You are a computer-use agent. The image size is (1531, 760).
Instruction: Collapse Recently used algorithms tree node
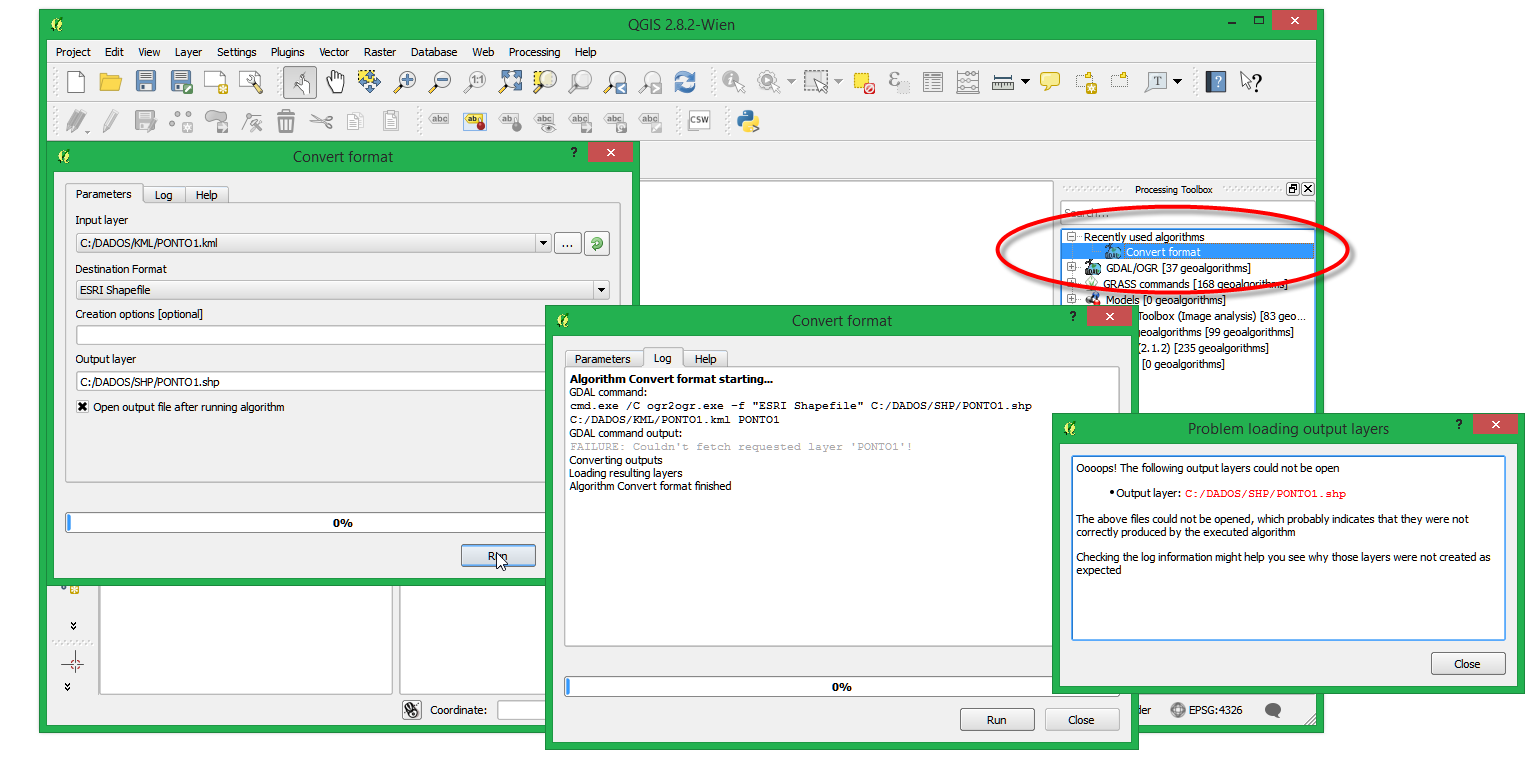coord(1071,237)
